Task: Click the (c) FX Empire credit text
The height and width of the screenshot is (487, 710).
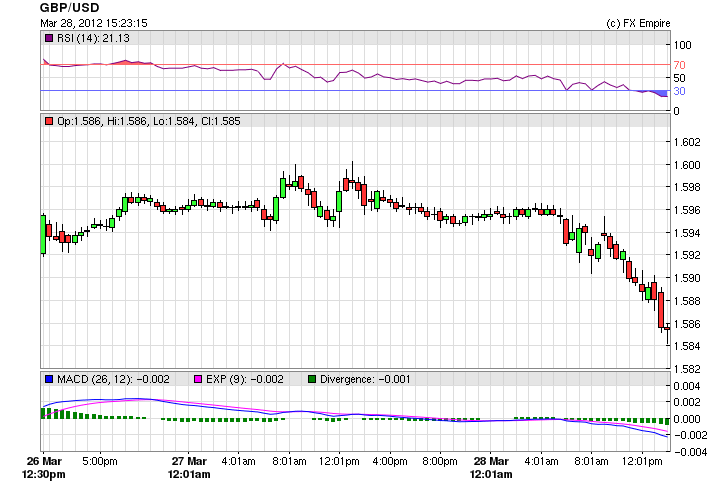Action: (638, 22)
